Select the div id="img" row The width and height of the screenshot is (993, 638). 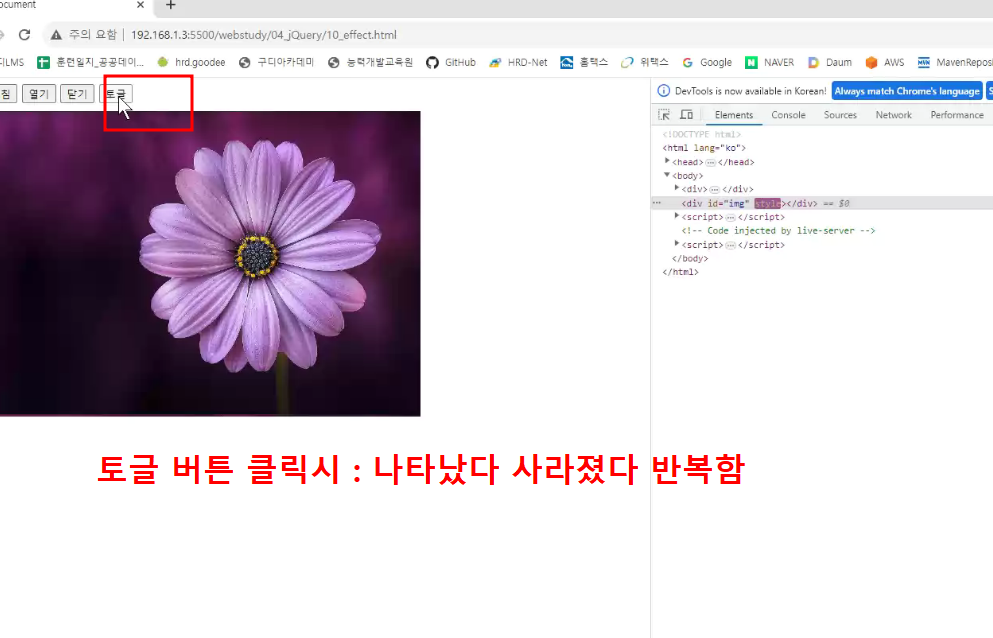822,203
